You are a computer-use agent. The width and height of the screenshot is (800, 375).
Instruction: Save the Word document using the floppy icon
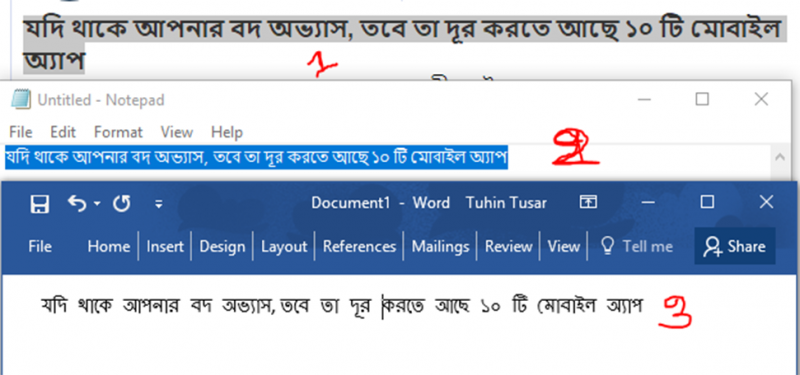(x=40, y=204)
